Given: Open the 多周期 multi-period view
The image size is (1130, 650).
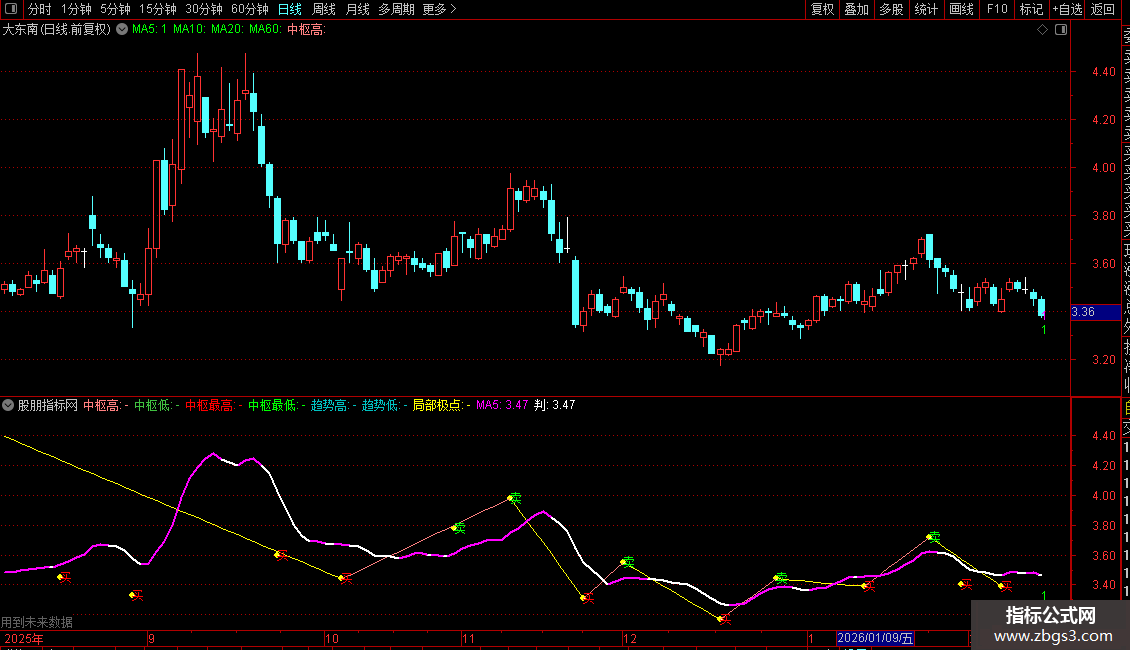Looking at the screenshot, I should click(396, 9).
